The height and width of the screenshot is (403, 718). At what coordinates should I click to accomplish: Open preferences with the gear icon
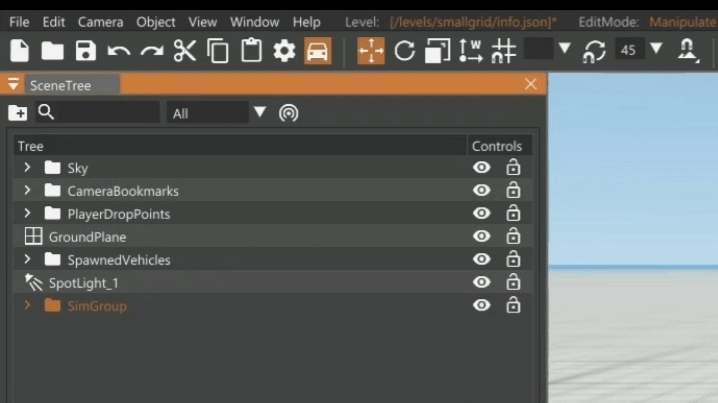(x=284, y=50)
